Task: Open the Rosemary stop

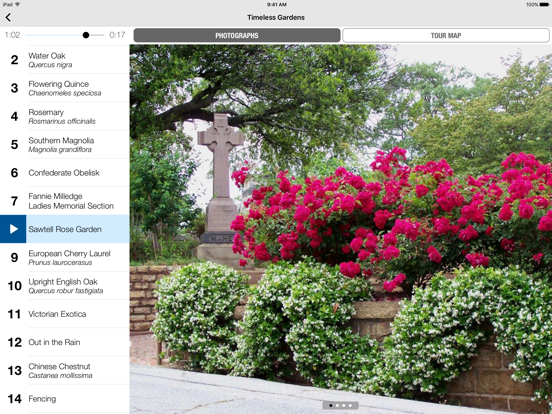Action: pos(65,116)
